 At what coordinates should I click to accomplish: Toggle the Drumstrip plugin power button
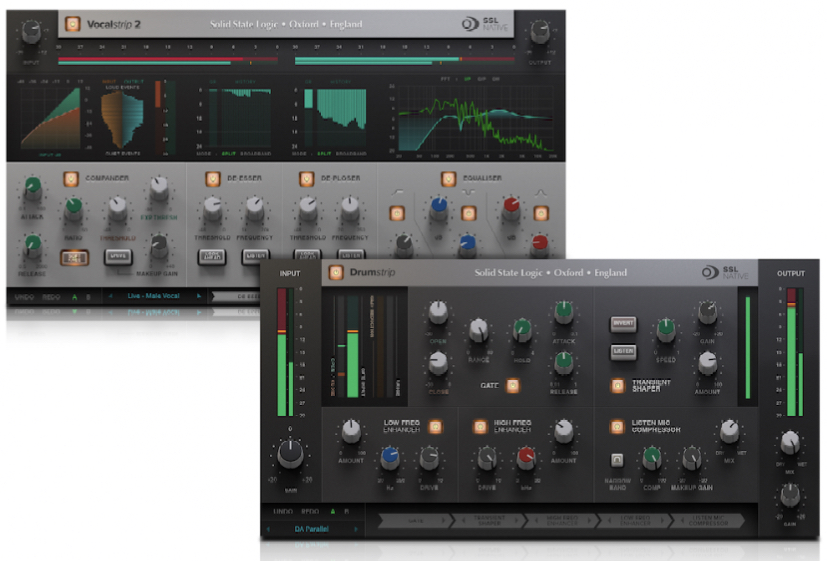pos(336,272)
